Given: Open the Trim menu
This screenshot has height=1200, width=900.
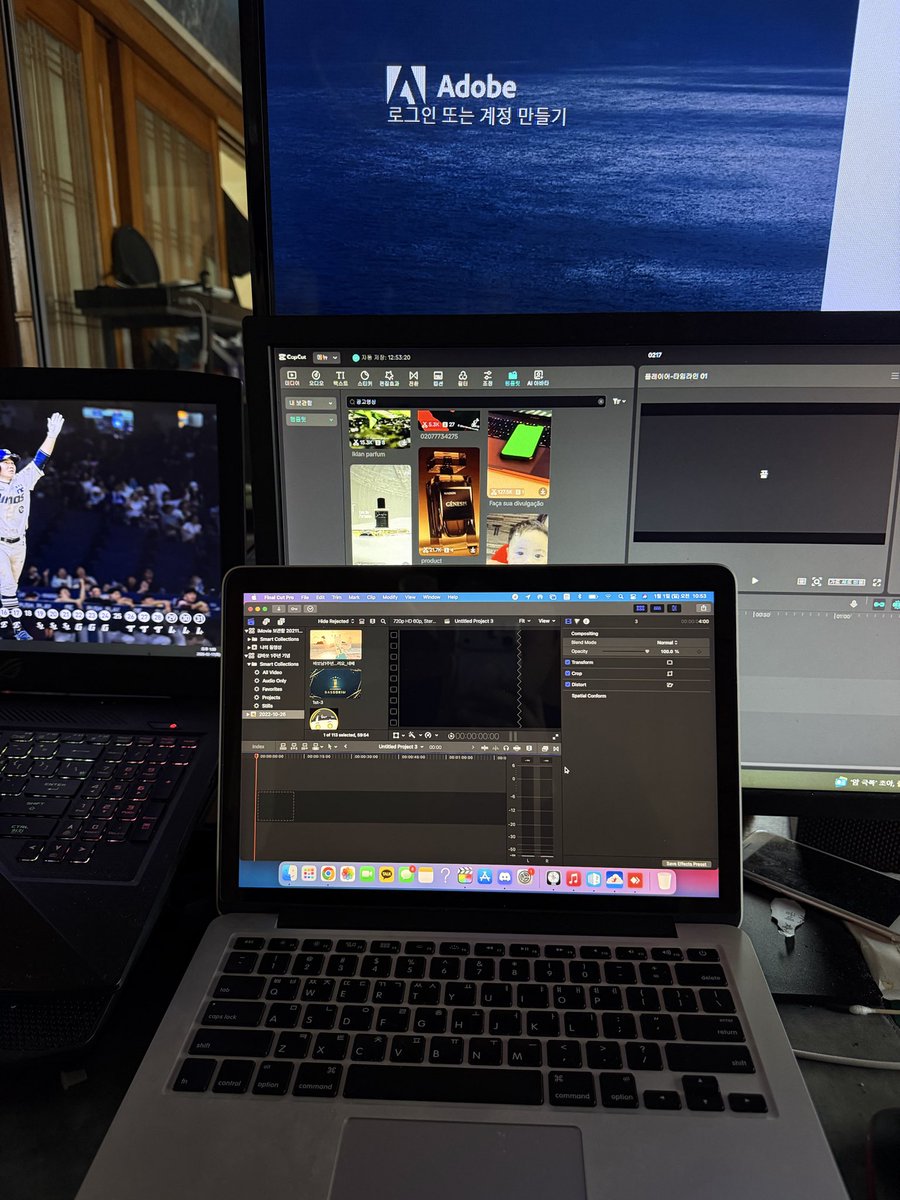Looking at the screenshot, I should [x=336, y=597].
